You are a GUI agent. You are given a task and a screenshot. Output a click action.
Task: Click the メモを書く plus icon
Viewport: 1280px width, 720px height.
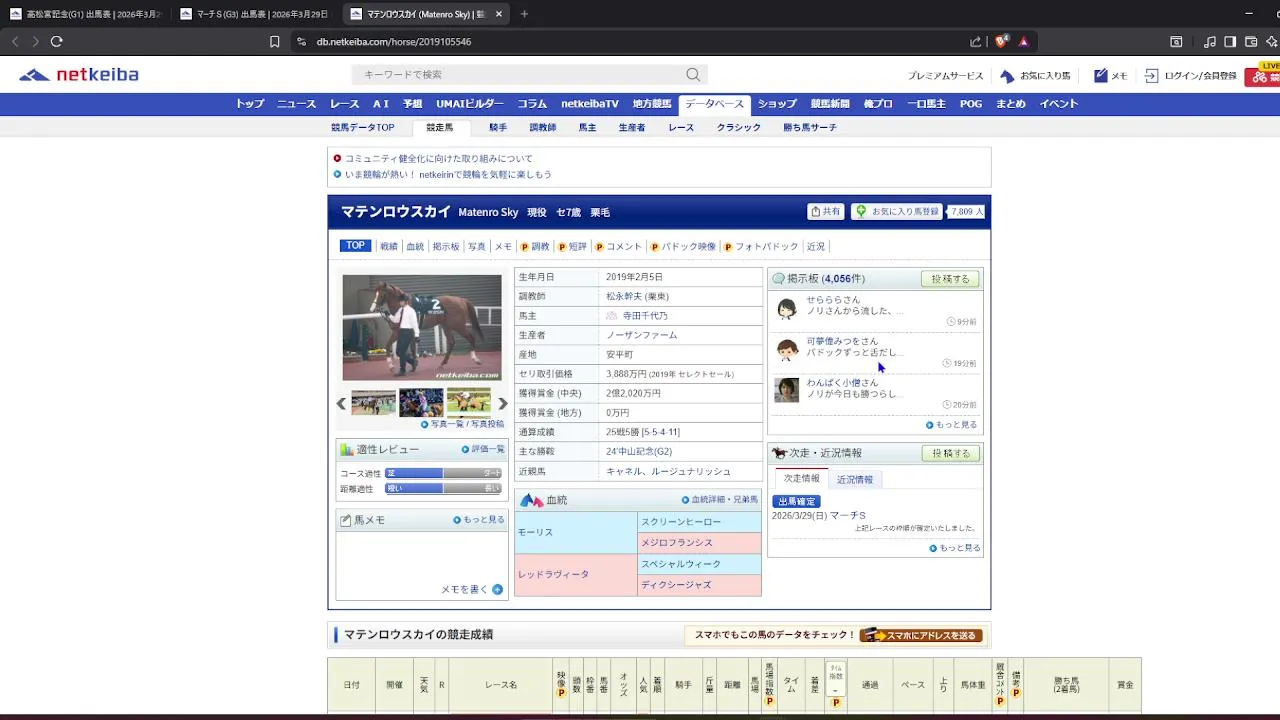click(498, 590)
